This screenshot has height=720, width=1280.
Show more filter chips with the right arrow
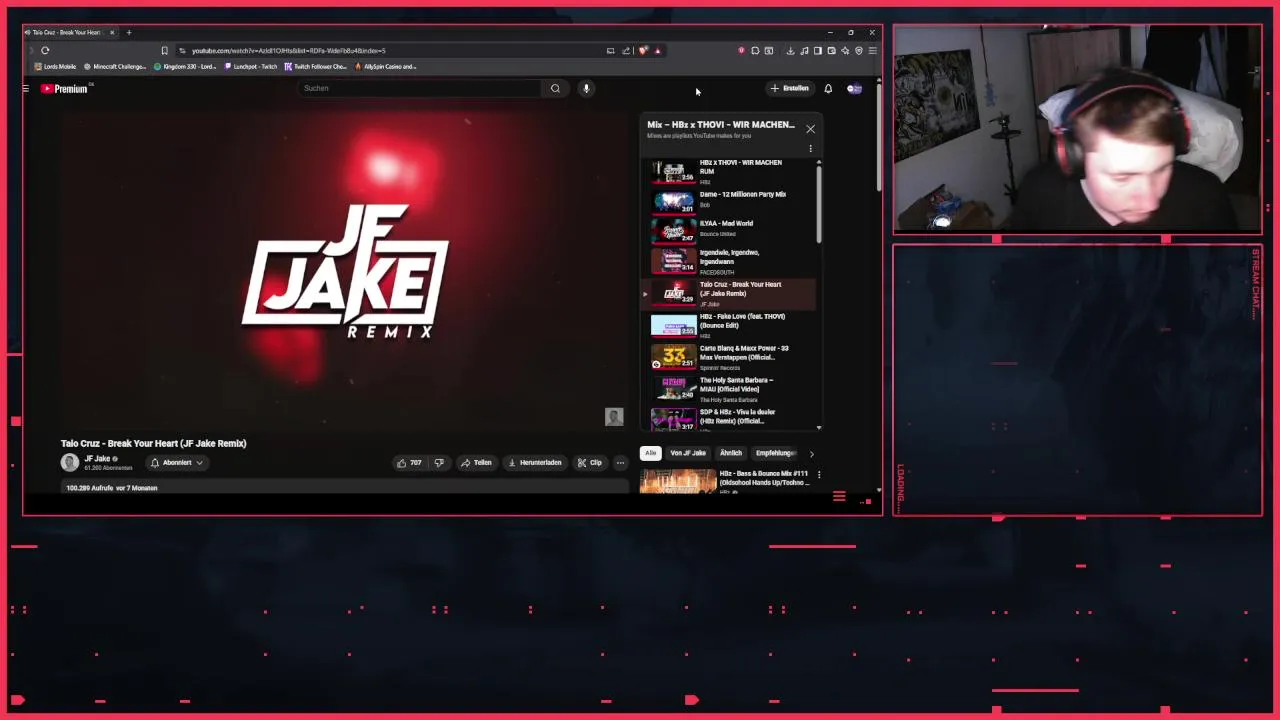[811, 454]
